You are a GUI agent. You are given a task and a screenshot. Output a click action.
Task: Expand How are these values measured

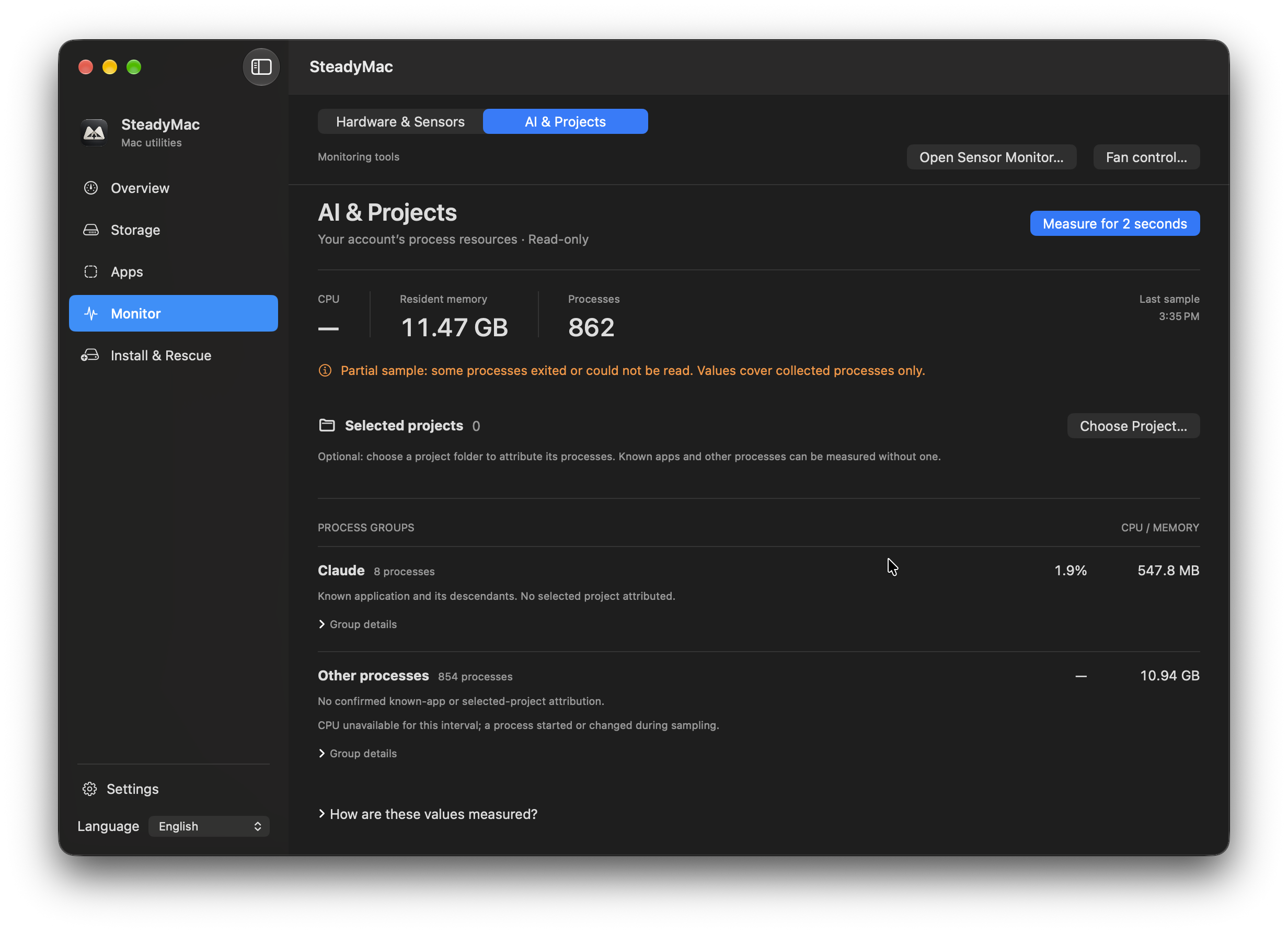pyautogui.click(x=428, y=815)
